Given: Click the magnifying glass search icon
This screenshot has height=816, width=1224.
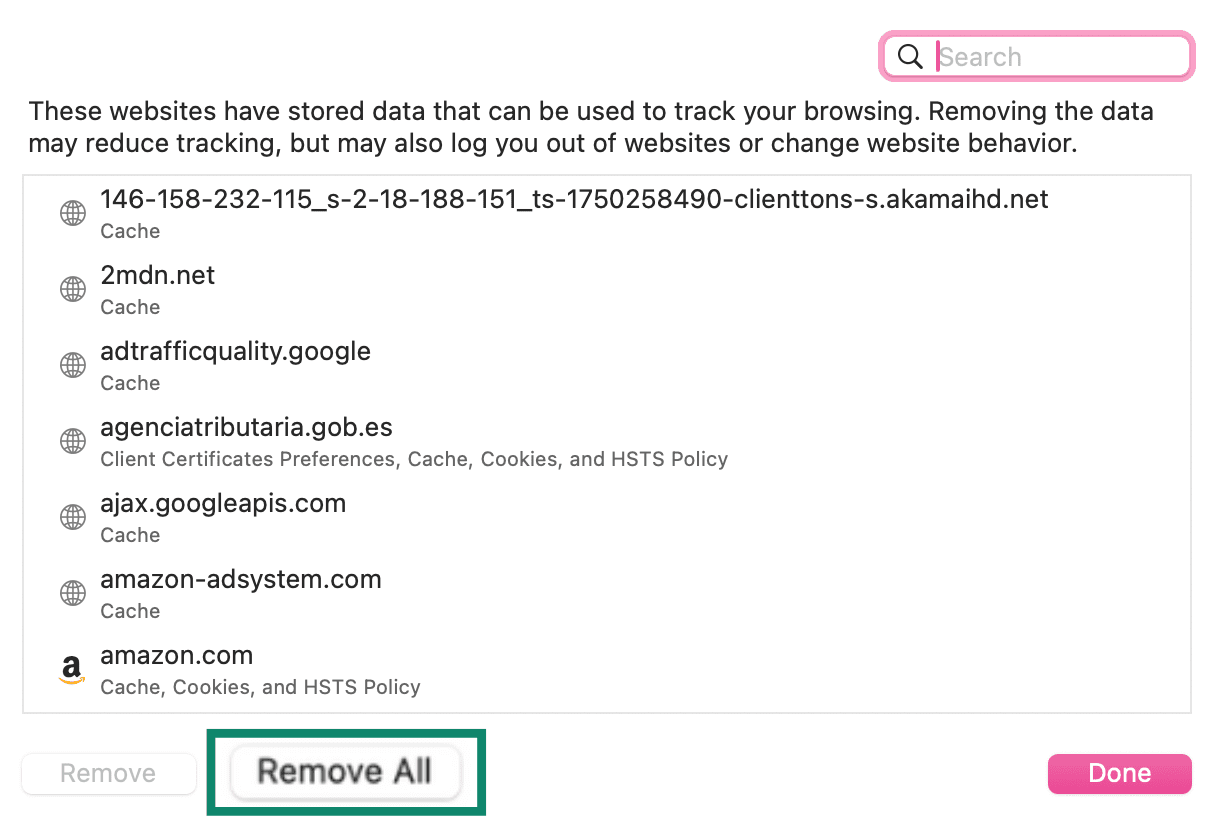Looking at the screenshot, I should pos(909,56).
